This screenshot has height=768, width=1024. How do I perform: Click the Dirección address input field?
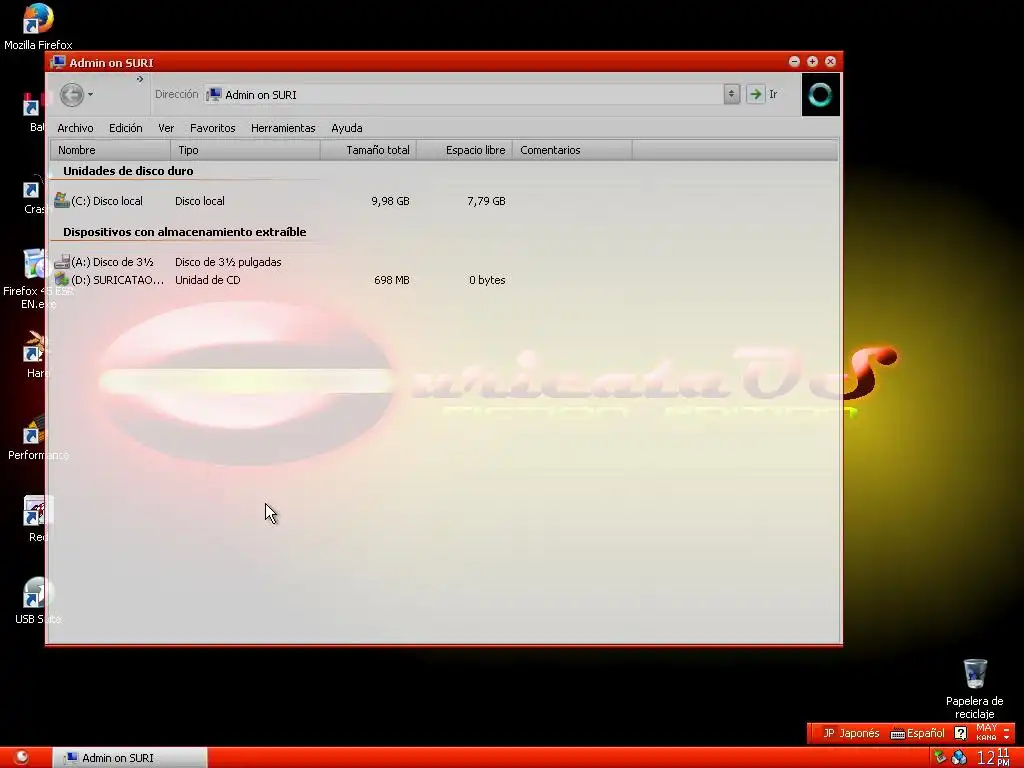pos(464,95)
